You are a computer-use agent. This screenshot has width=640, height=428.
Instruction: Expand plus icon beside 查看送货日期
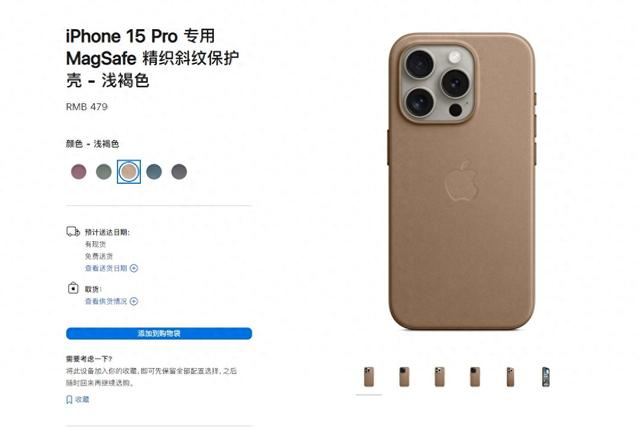(134, 268)
